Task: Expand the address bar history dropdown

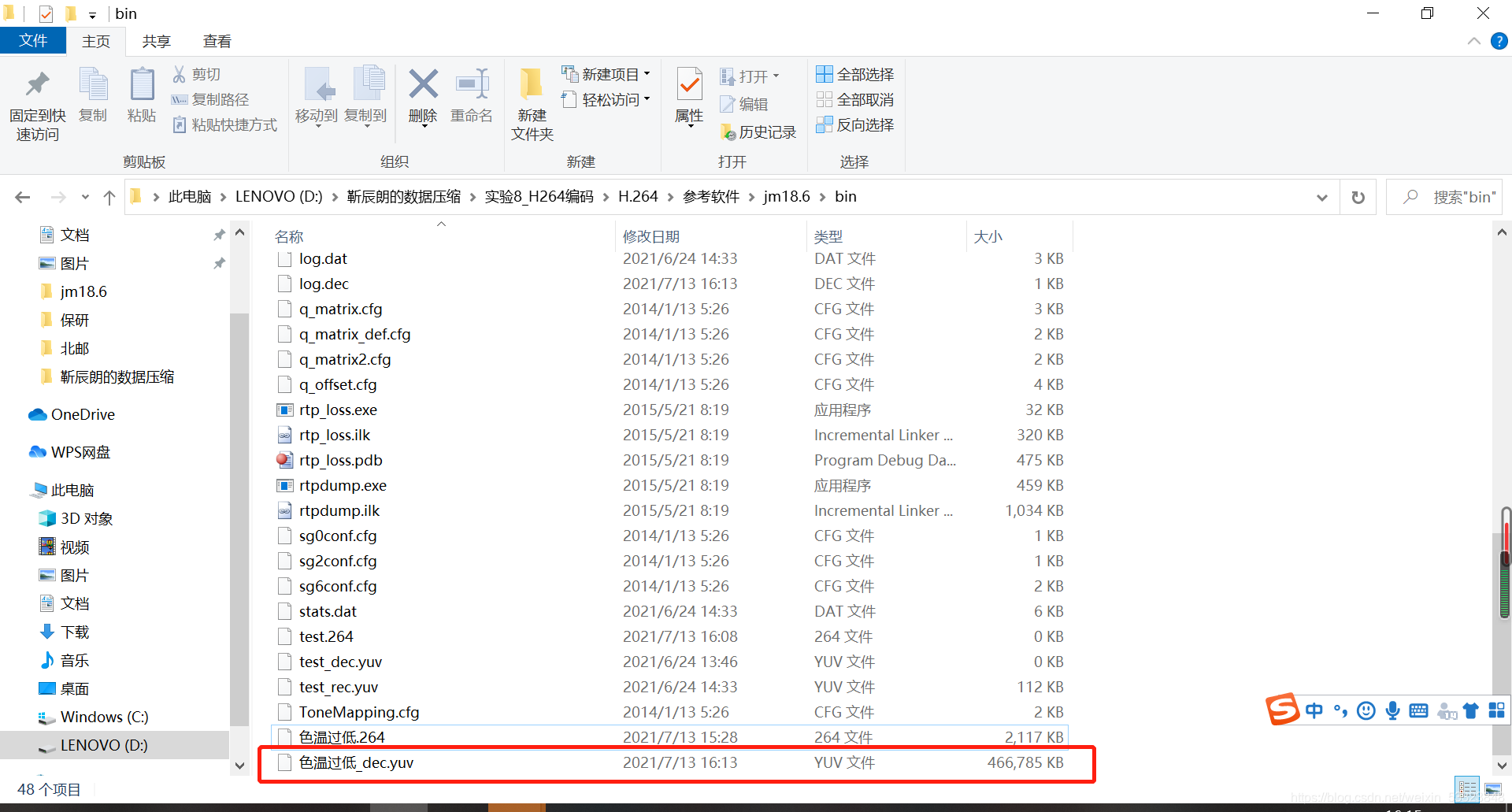Action: [x=1321, y=198]
